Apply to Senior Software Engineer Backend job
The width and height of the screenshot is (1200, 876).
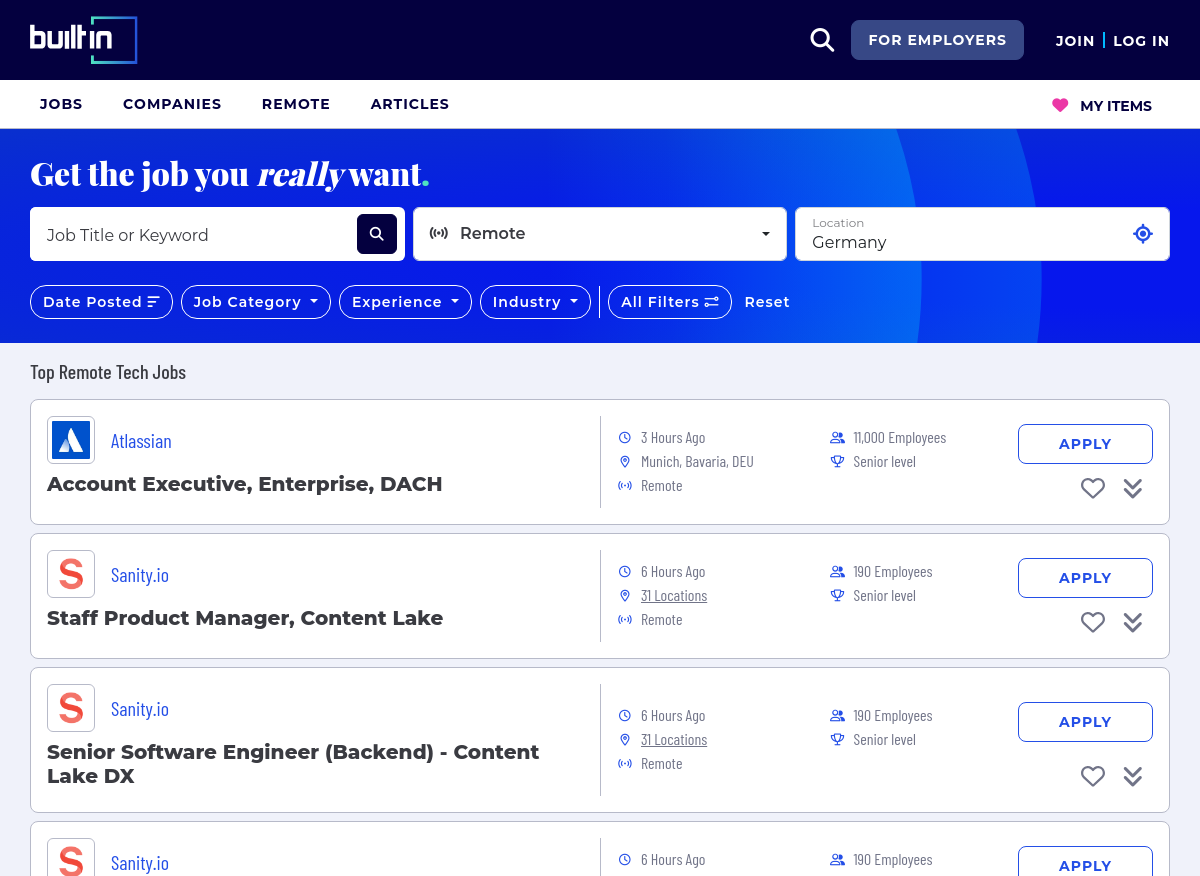(1085, 722)
